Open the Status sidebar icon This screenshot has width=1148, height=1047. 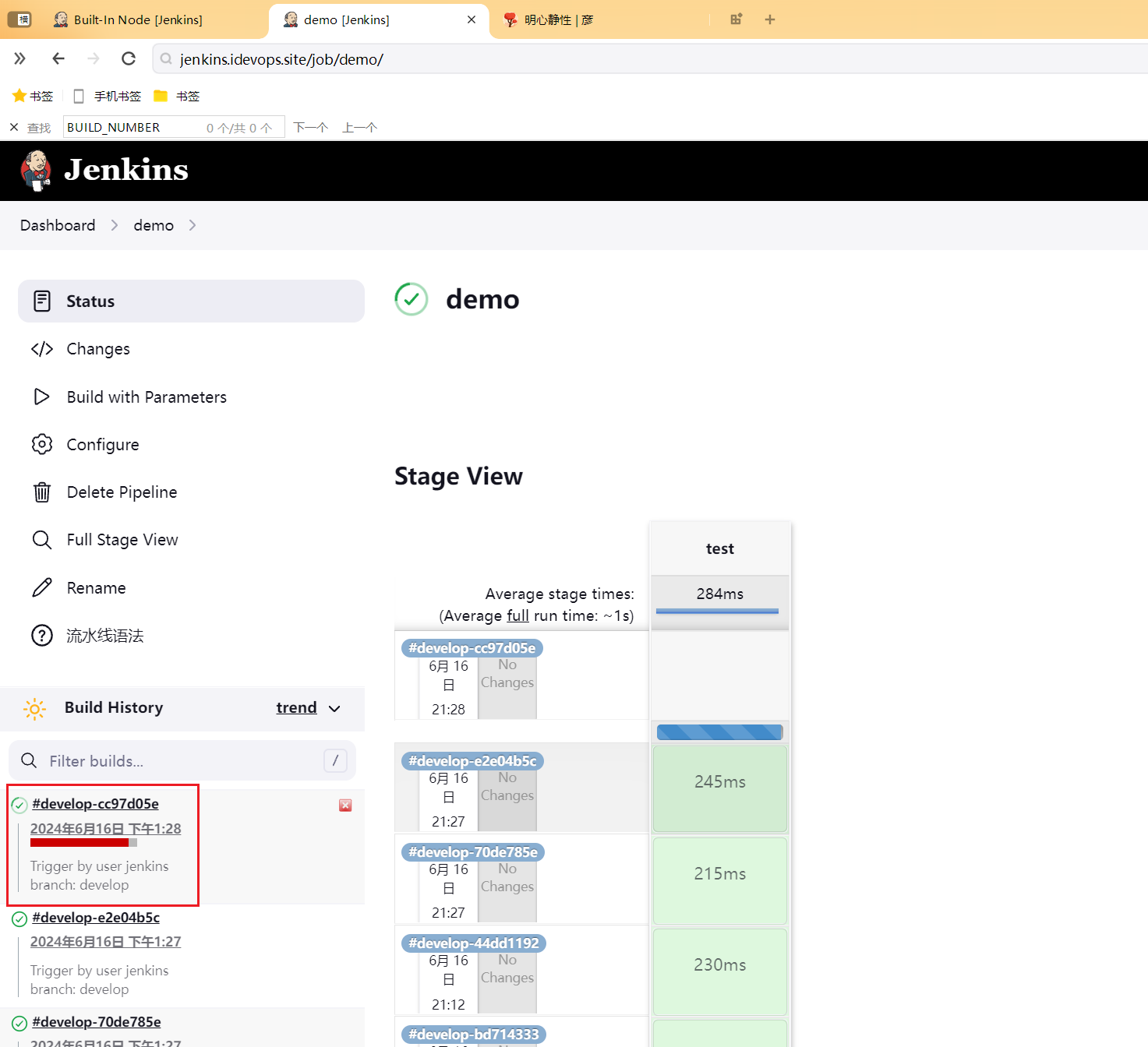pyautogui.click(x=42, y=301)
